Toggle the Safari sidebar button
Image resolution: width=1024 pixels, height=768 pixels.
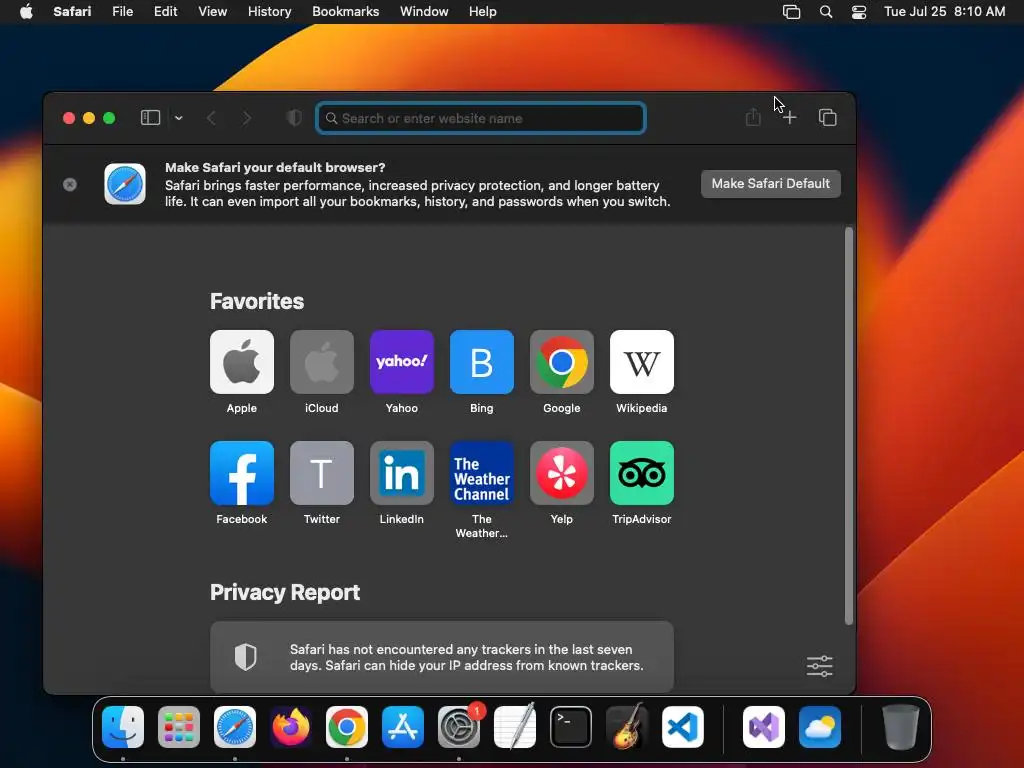click(x=150, y=118)
